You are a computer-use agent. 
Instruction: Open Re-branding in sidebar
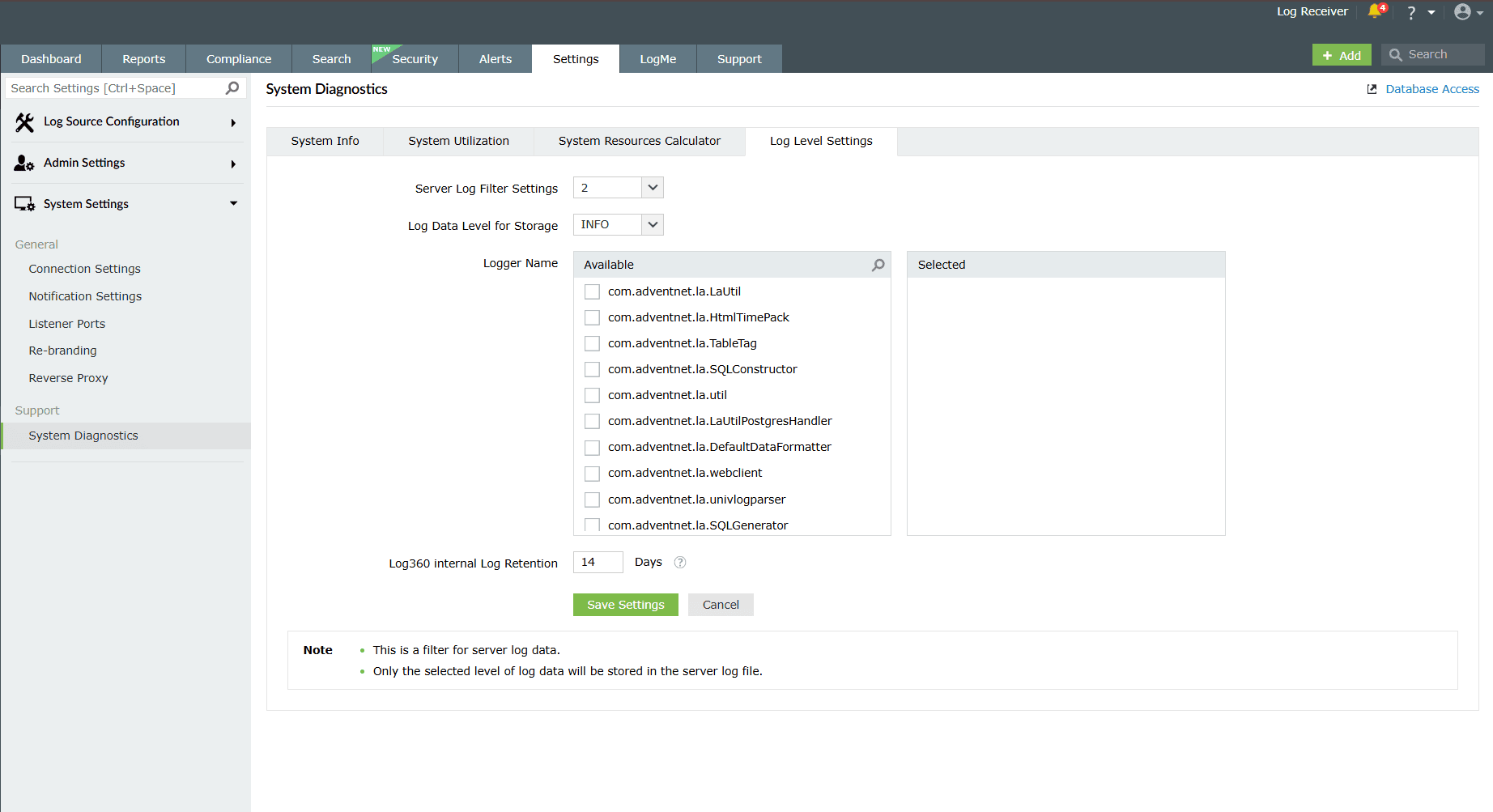point(62,351)
